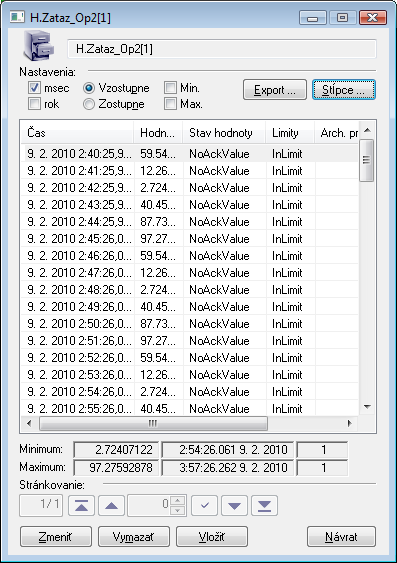Click the page number input field
Image resolution: width=397 pixels, height=563 pixels.
point(149,506)
